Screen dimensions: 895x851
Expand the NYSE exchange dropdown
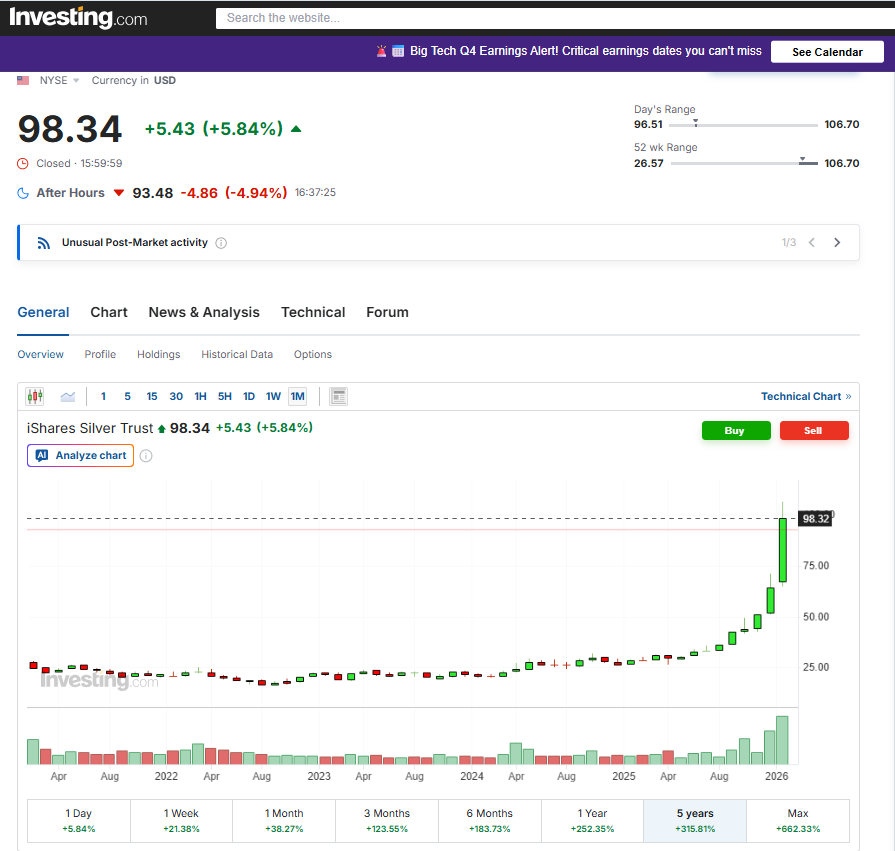[59, 80]
